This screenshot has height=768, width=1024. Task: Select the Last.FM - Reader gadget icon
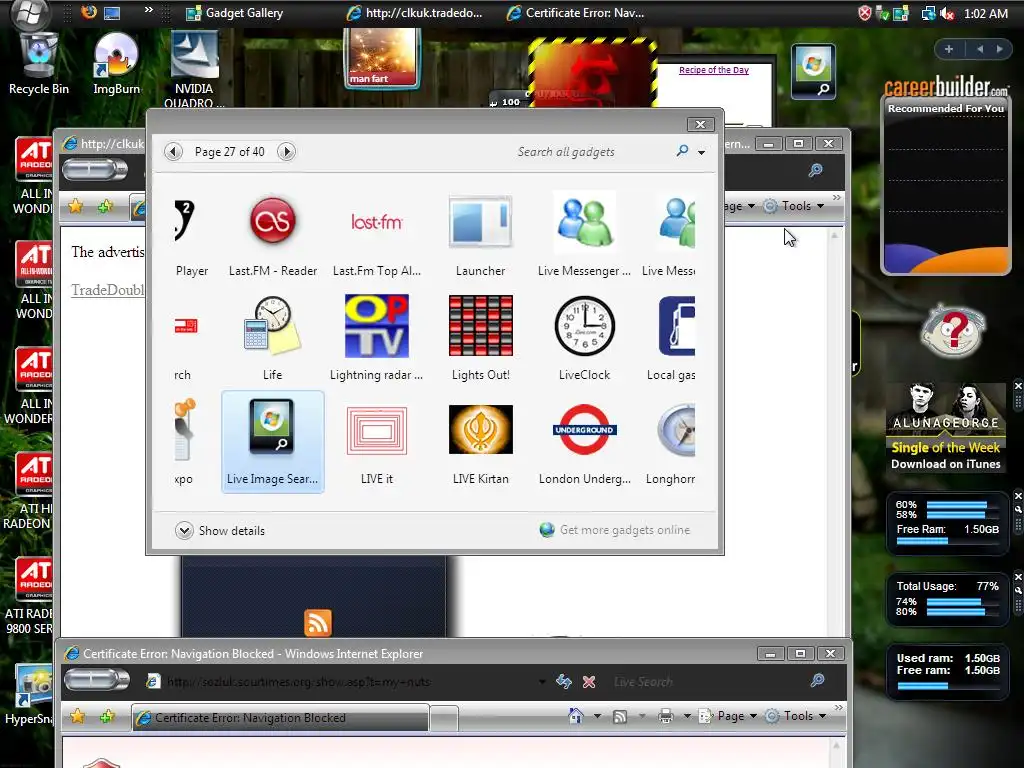click(273, 221)
